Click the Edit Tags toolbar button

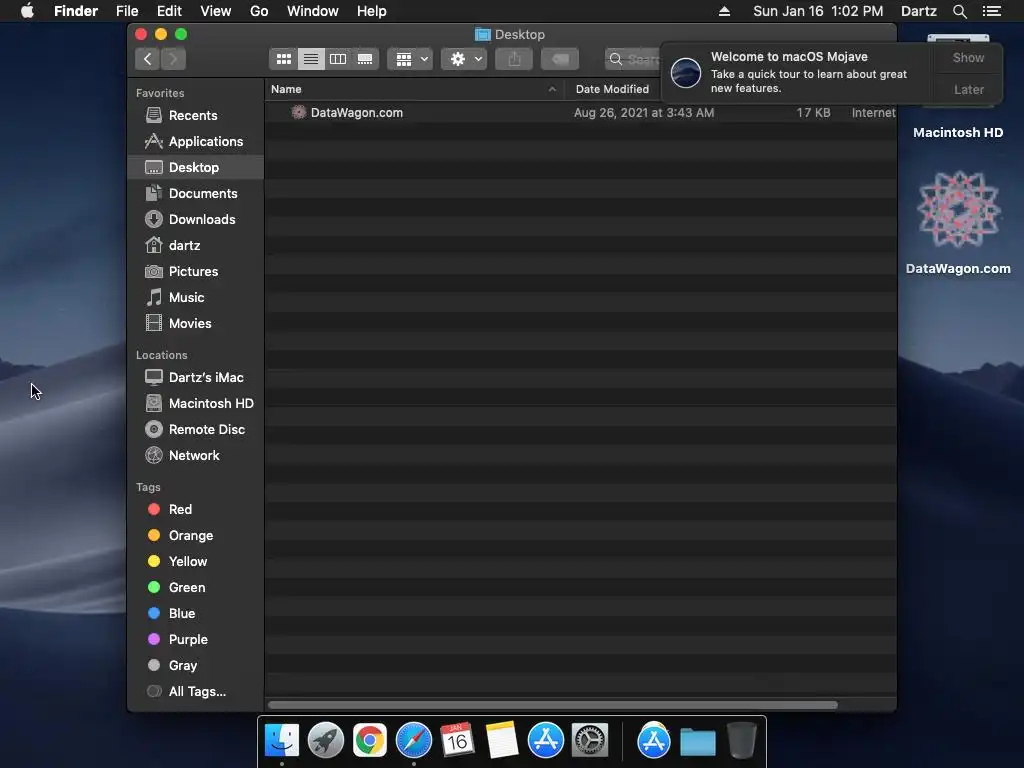(x=560, y=59)
